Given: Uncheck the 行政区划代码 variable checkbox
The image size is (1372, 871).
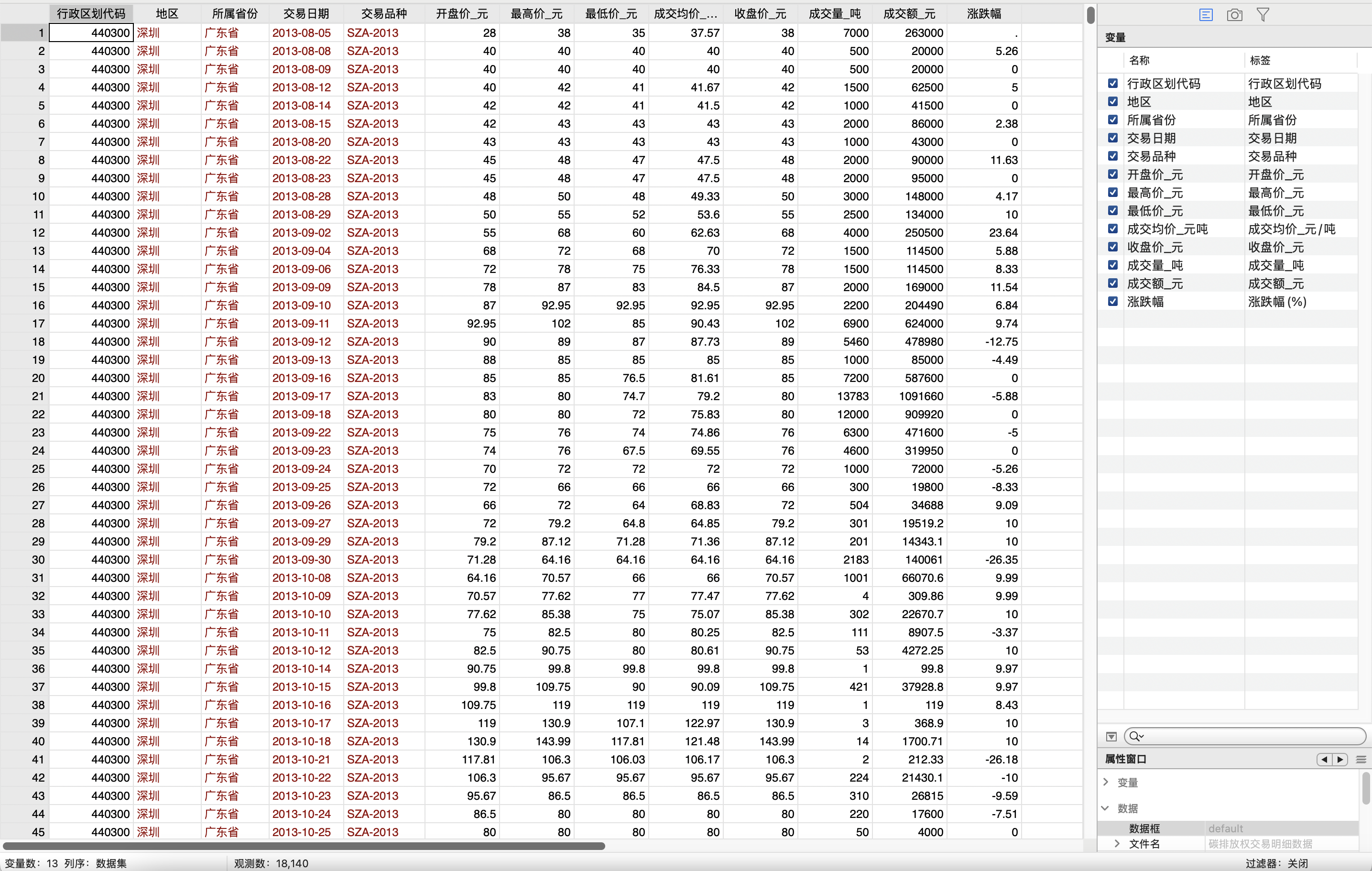Looking at the screenshot, I should pyautogui.click(x=1113, y=83).
